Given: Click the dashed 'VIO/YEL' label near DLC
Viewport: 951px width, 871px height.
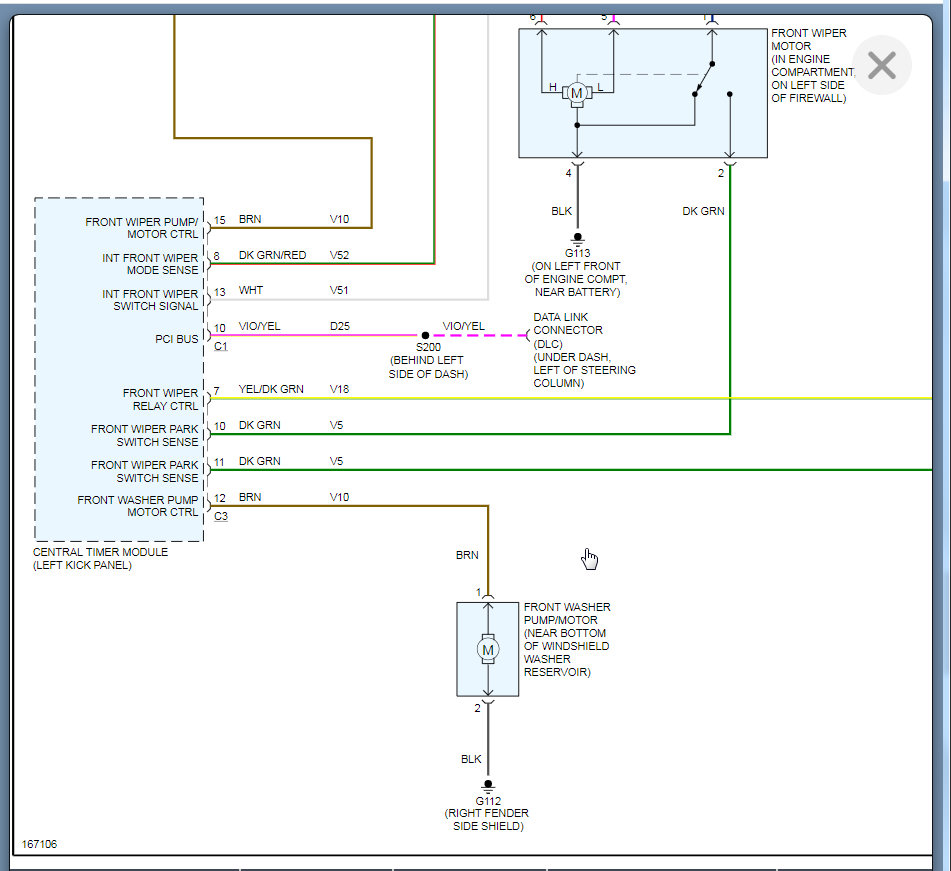Looking at the screenshot, I should (x=463, y=326).
